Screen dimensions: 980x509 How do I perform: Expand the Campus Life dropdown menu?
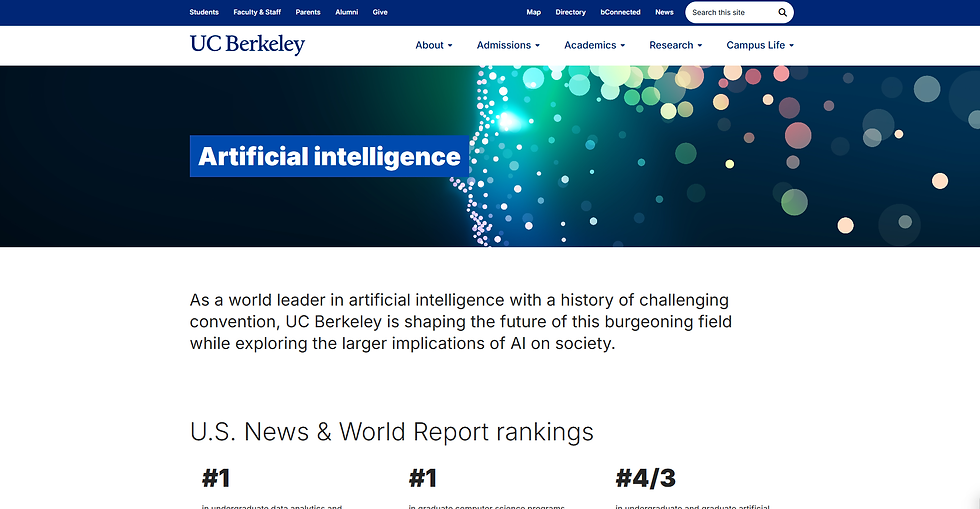(x=760, y=45)
